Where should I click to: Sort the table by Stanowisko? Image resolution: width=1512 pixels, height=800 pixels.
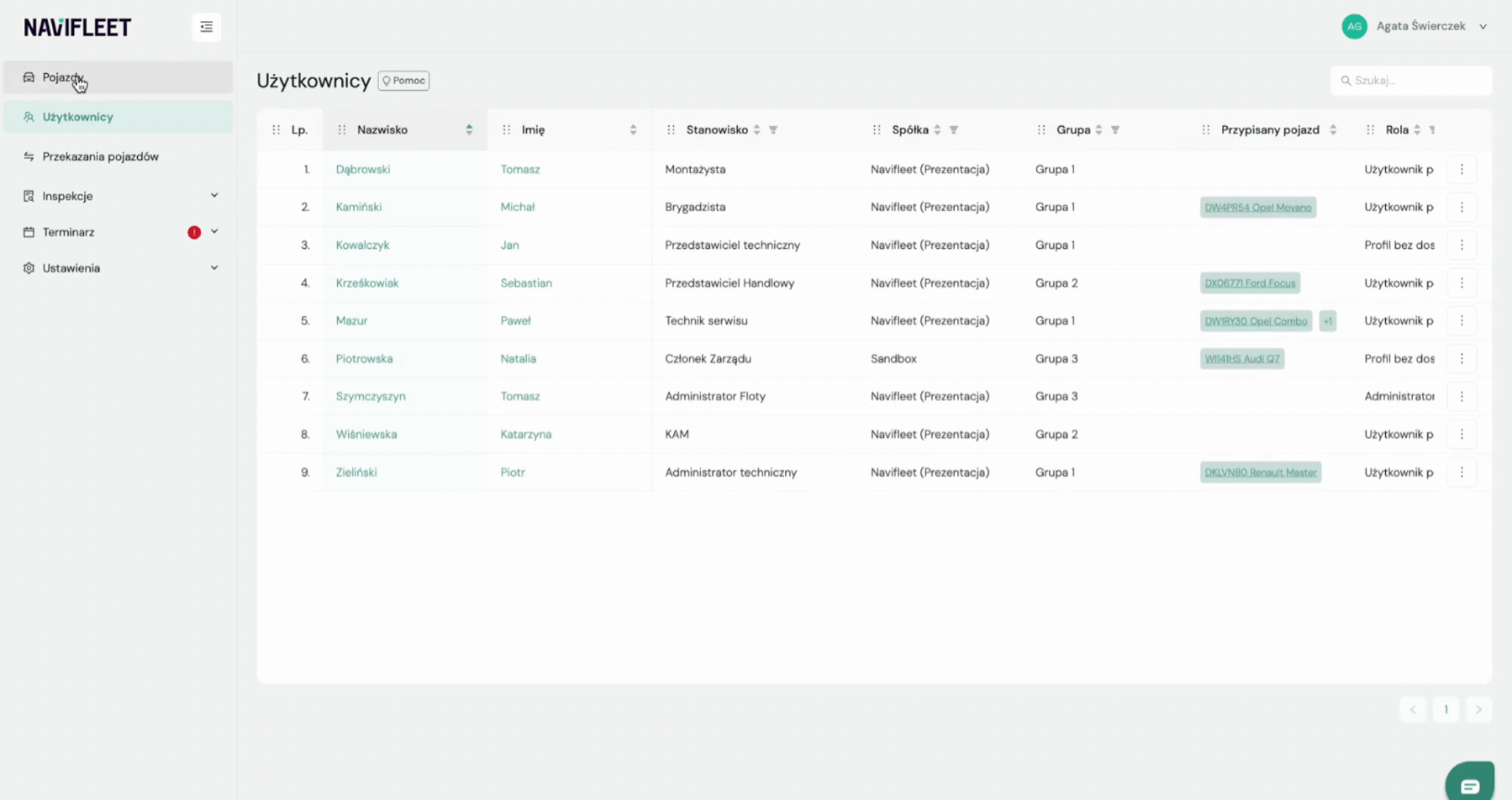pyautogui.click(x=756, y=130)
